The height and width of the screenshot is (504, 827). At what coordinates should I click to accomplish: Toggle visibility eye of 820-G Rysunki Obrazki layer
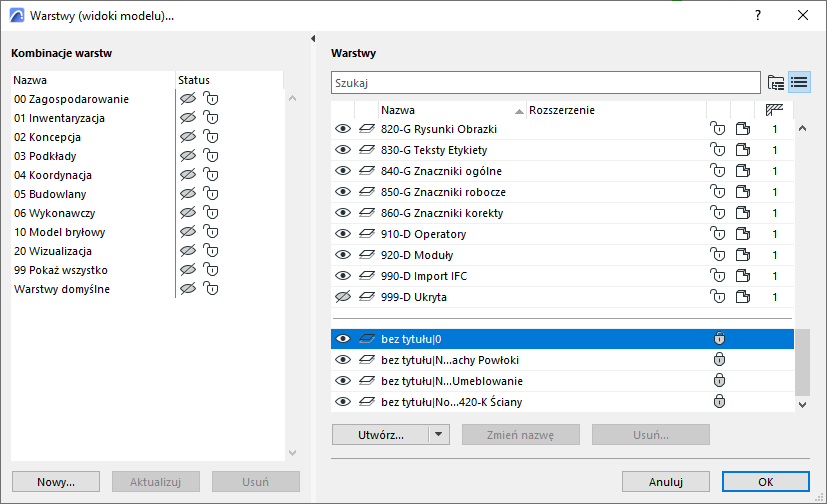343,129
